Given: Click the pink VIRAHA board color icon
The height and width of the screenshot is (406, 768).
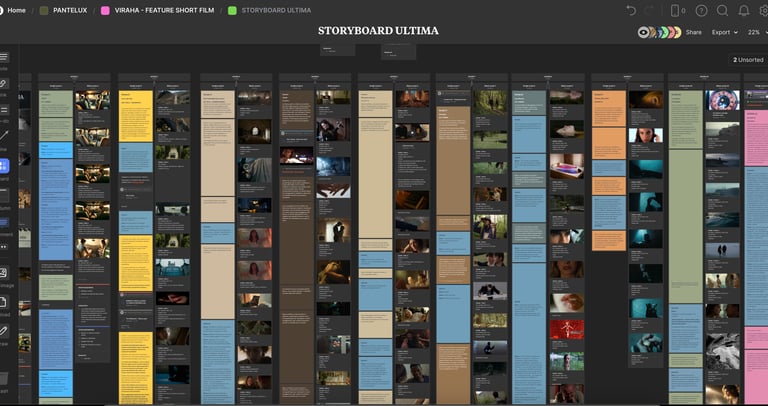Looking at the screenshot, I should pyautogui.click(x=105, y=10).
